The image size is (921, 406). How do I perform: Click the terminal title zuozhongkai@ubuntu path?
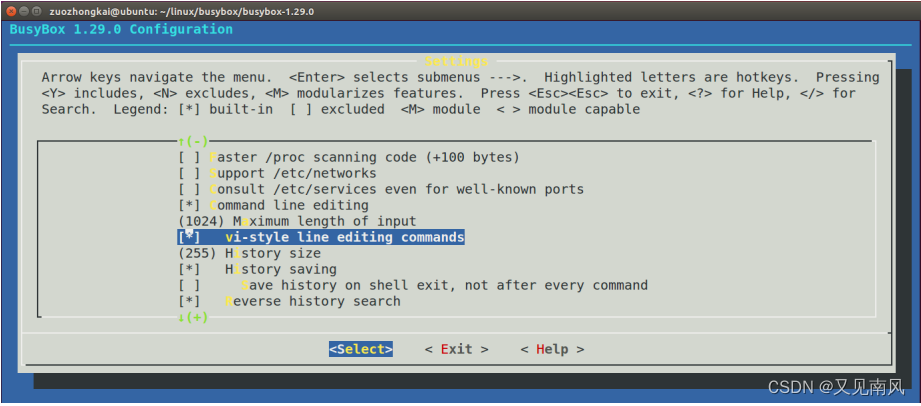point(181,11)
